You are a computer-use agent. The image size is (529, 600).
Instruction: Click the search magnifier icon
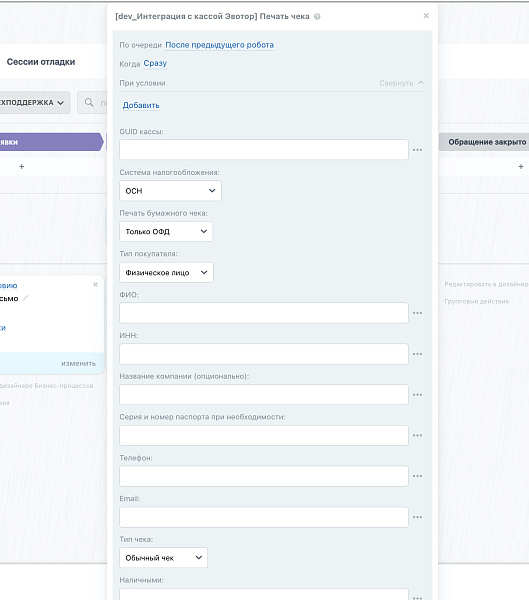89,102
